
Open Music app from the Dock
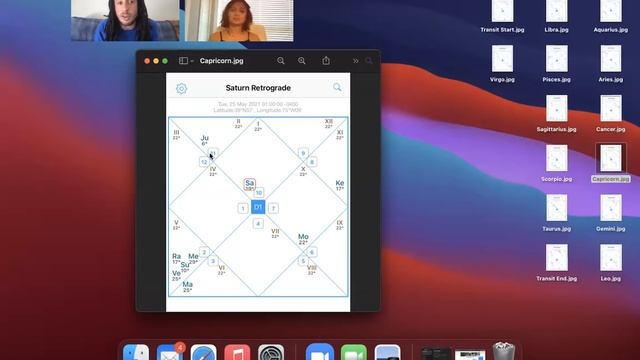237,352
